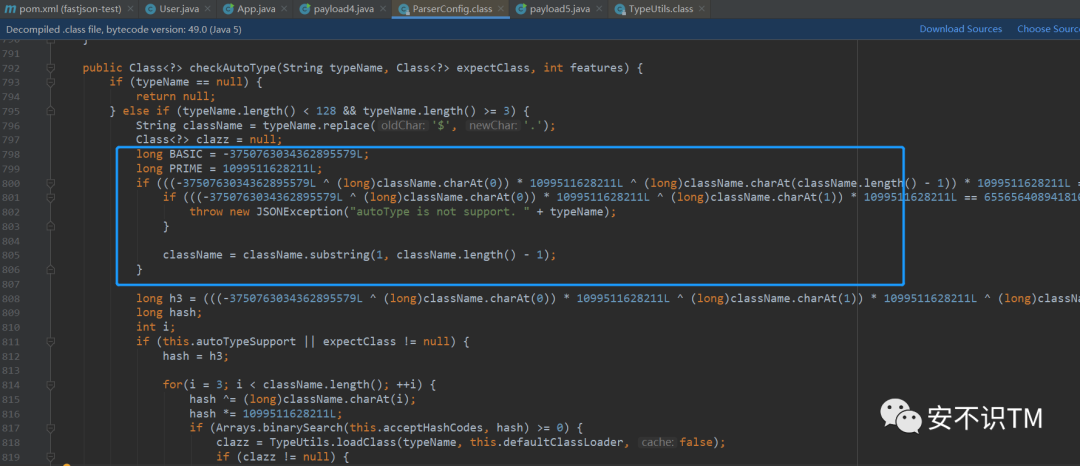Close the User.java tab
Image resolution: width=1080 pixels, height=466 pixels.
coord(208,10)
